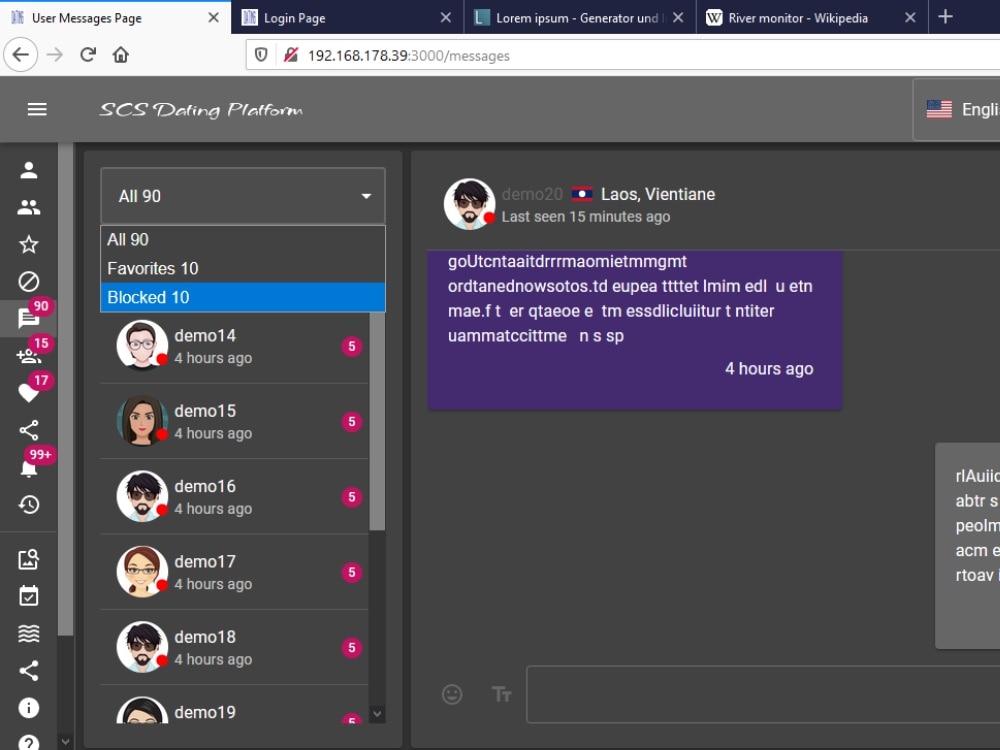Click the purple received message bubble
This screenshot has width=1000, height=750.
[x=635, y=330]
